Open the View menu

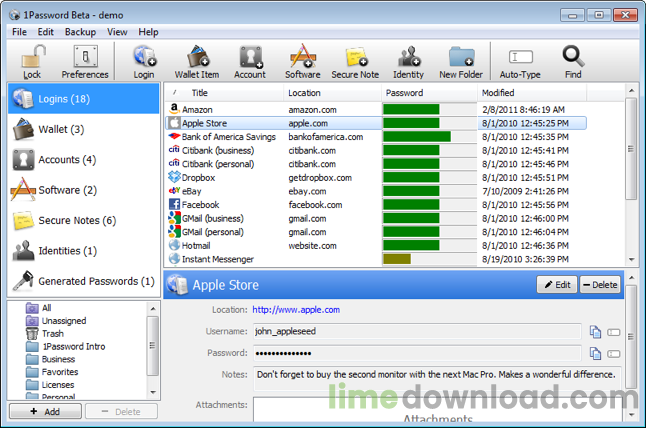click(117, 32)
